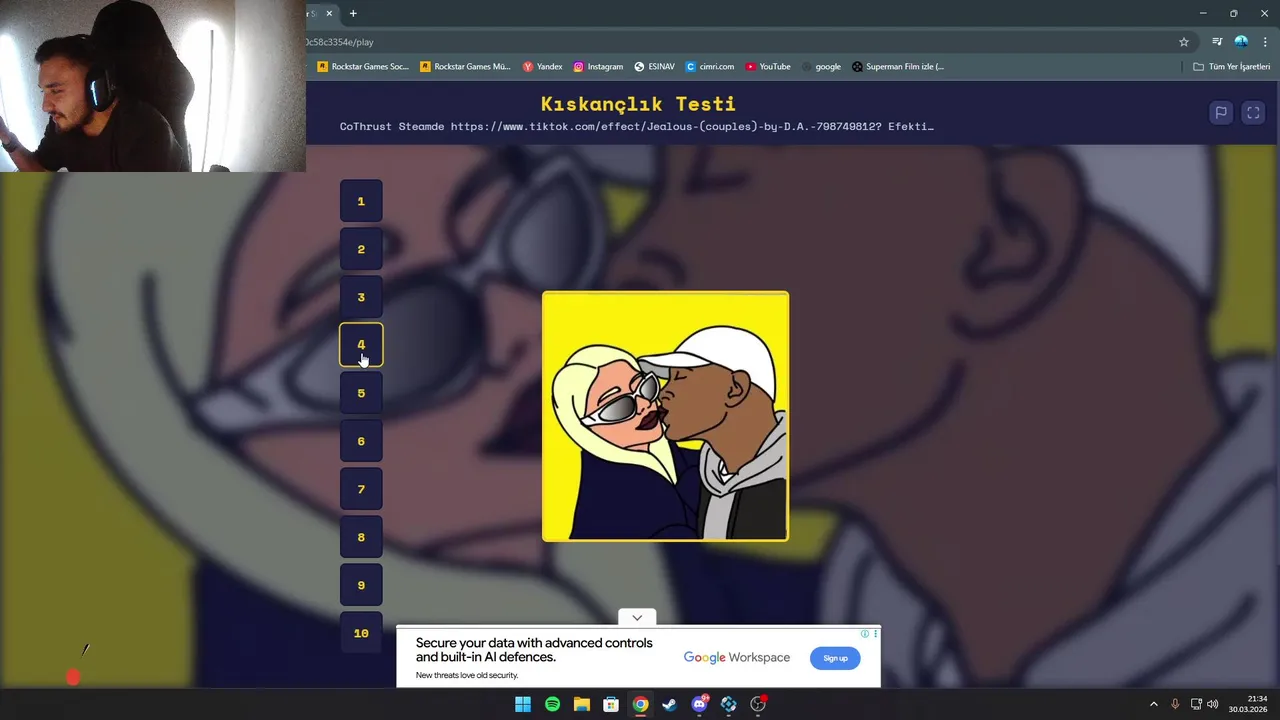Viewport: 1280px width, 720px height.
Task: Show hidden system tray icons
Action: click(x=1153, y=704)
